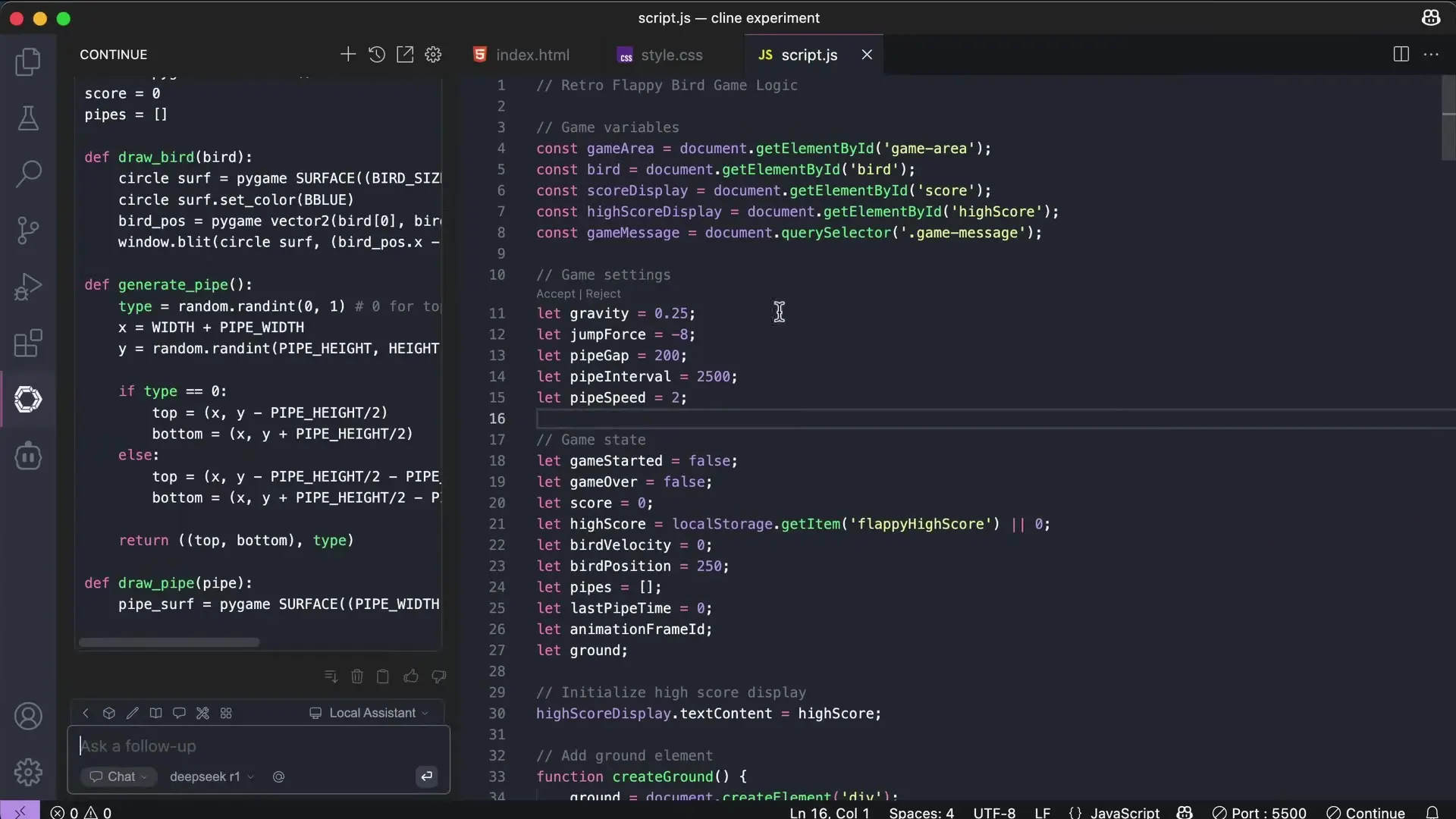1456x819 pixels.
Task: Click the speech bubble prompts icon in chat toolbar
Action: click(x=179, y=713)
